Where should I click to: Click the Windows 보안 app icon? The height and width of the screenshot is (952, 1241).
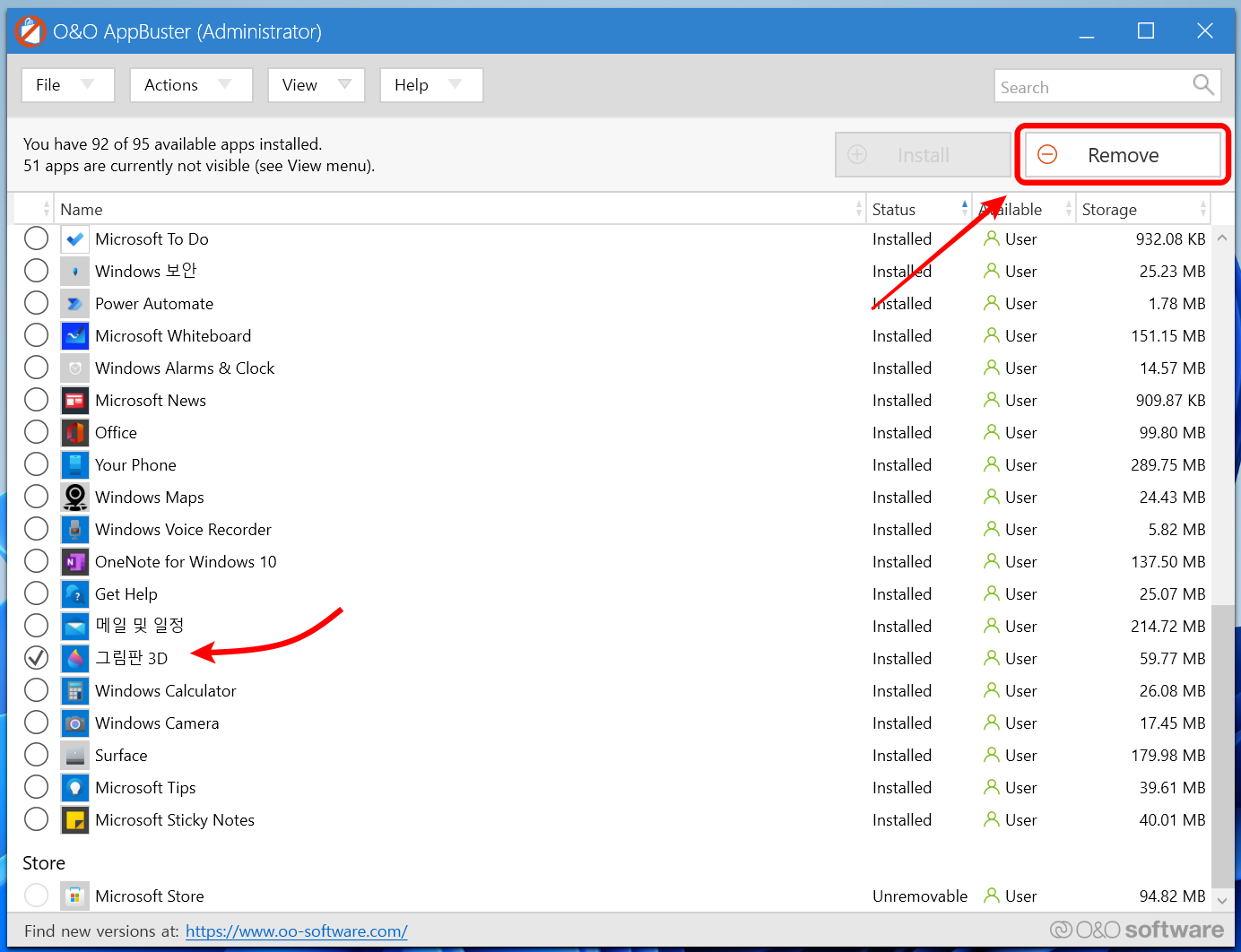coord(75,272)
